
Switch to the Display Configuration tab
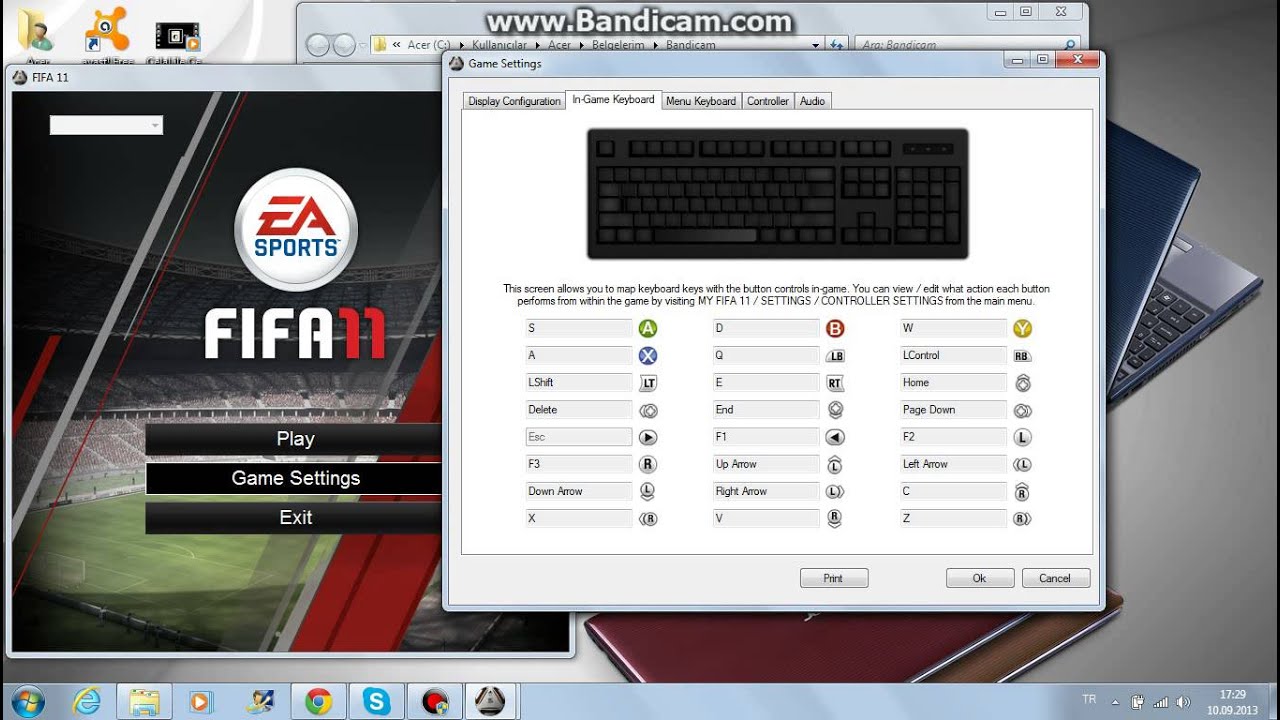tap(514, 101)
